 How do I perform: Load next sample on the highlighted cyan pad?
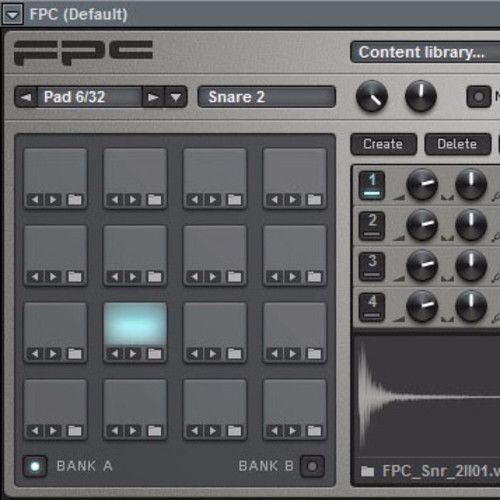133,354
